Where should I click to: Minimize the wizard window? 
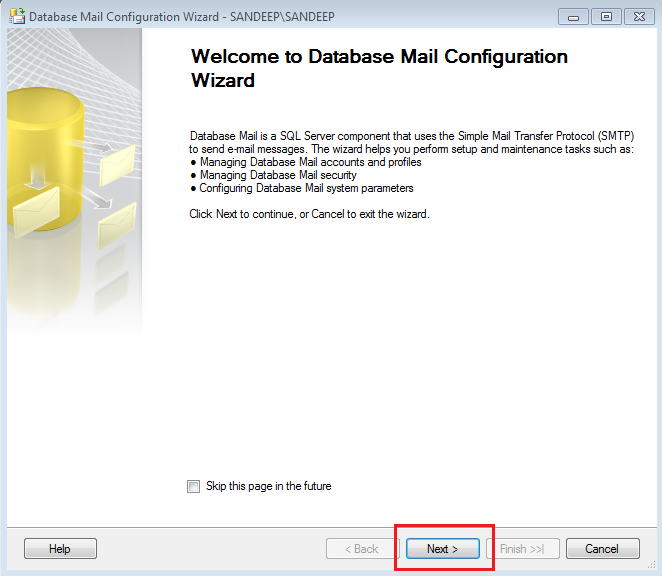[x=573, y=16]
